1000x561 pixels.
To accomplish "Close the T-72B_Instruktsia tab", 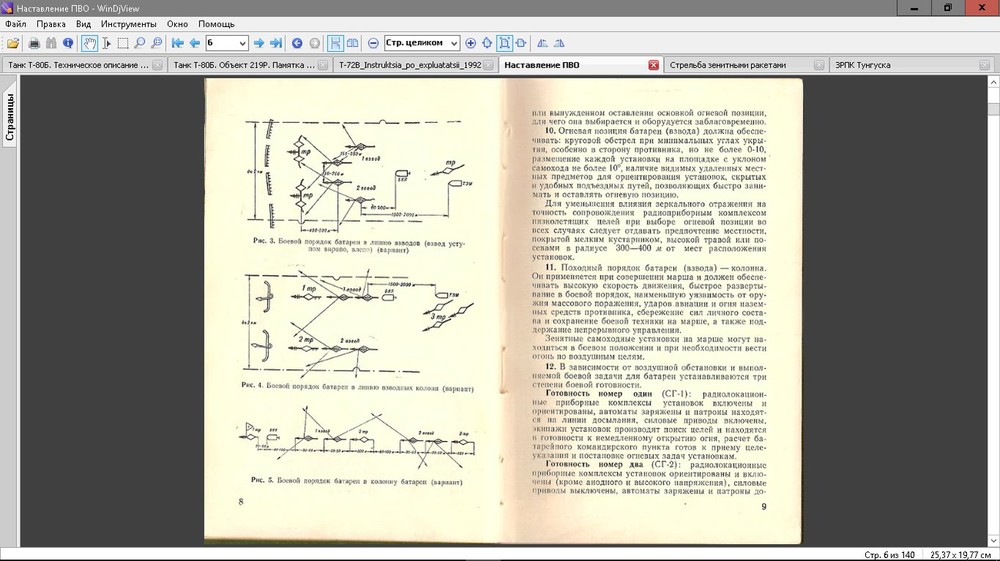I will [488, 65].
